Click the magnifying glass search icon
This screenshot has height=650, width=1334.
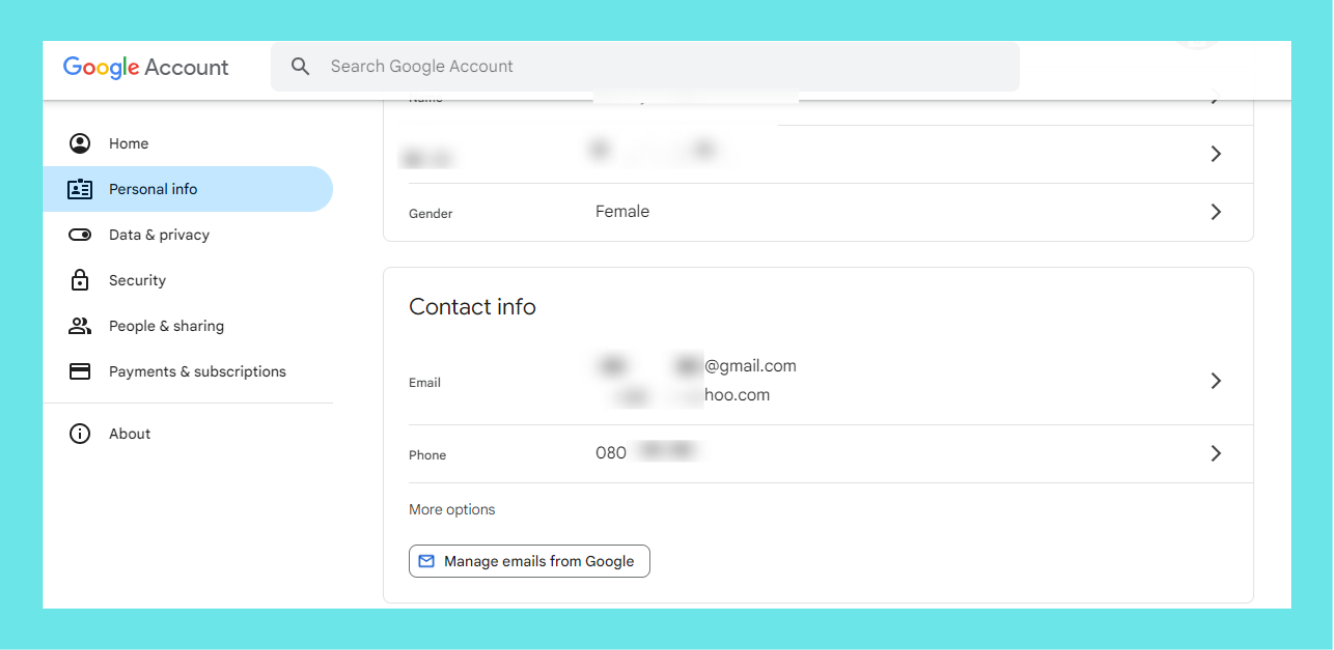pos(300,66)
